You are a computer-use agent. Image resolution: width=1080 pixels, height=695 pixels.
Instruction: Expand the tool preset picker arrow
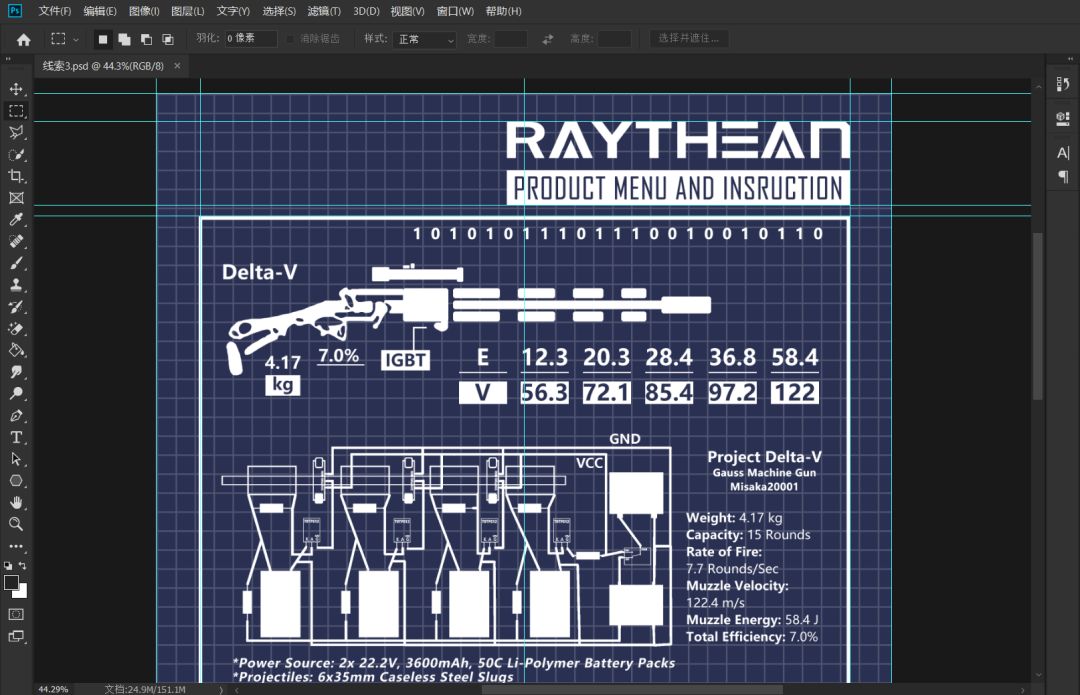pos(76,40)
